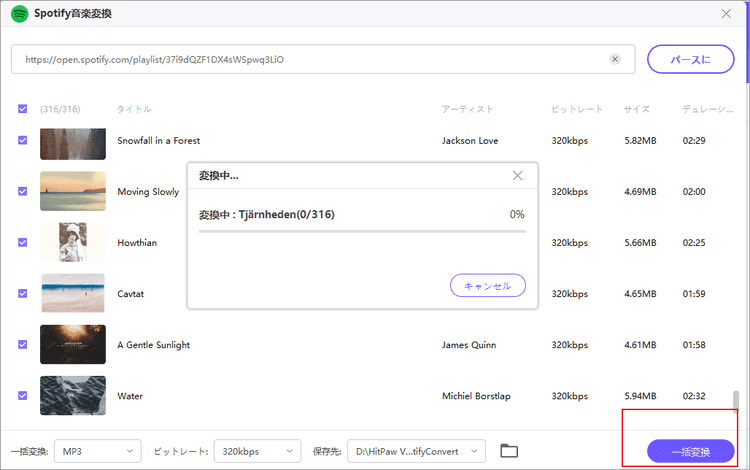This screenshot has height=470, width=750.
Task: Close the 変換中 progress dialog
Action: 517,175
